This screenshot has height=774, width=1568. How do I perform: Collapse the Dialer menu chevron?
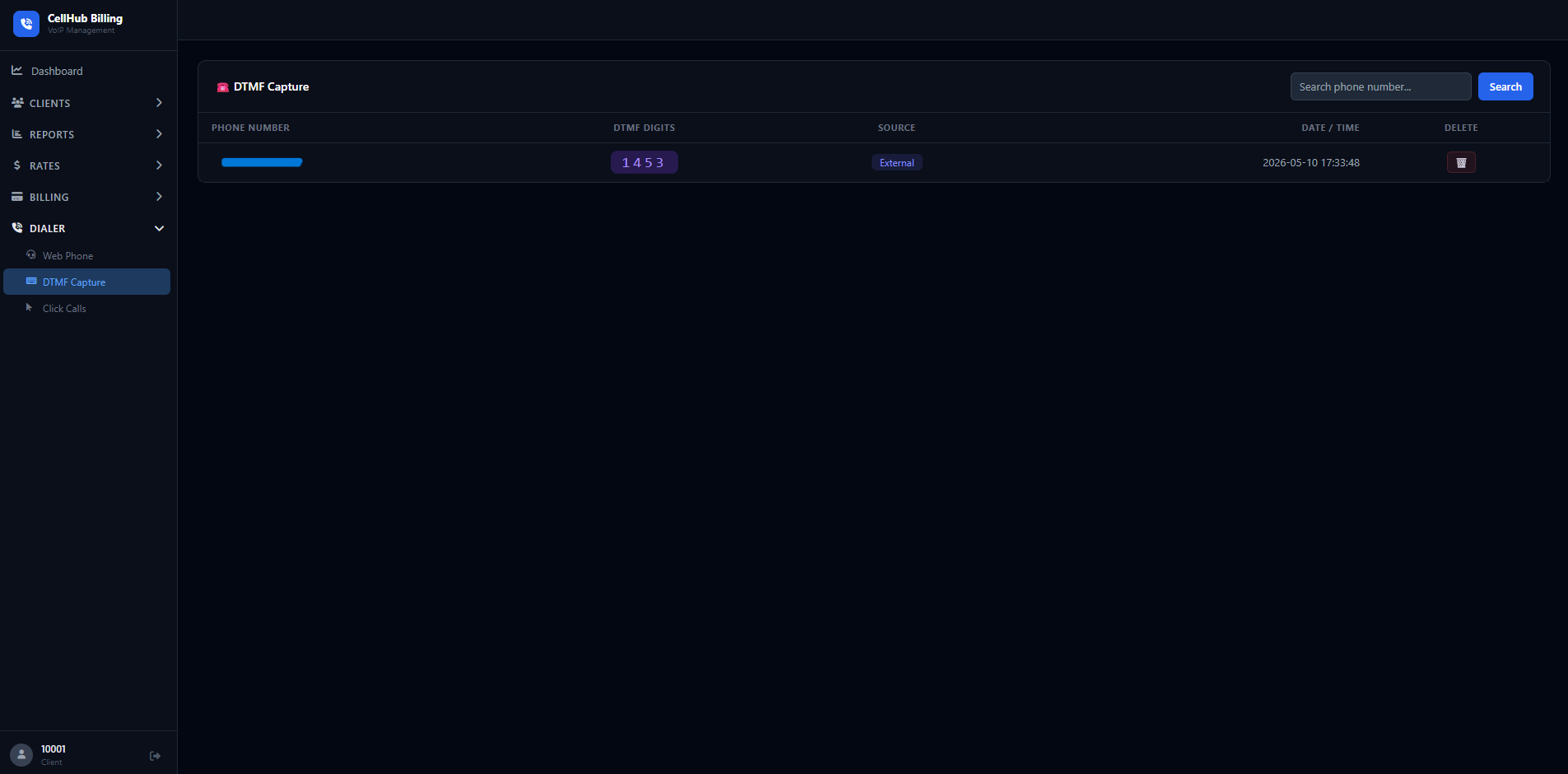159,228
